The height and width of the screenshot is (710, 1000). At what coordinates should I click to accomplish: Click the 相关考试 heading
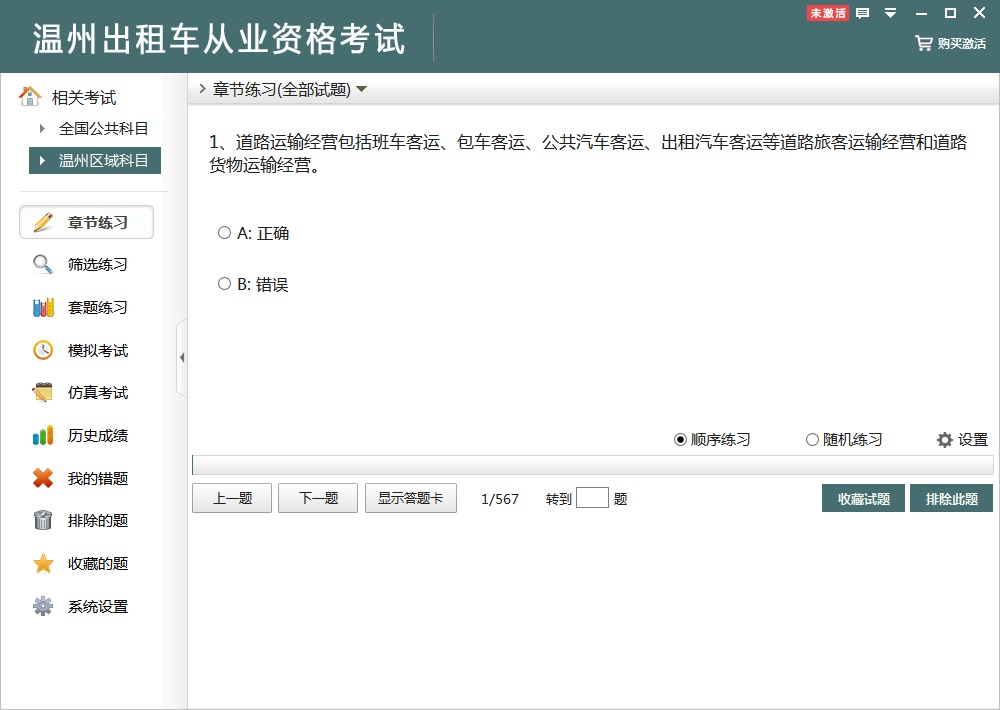pyautogui.click(x=84, y=97)
